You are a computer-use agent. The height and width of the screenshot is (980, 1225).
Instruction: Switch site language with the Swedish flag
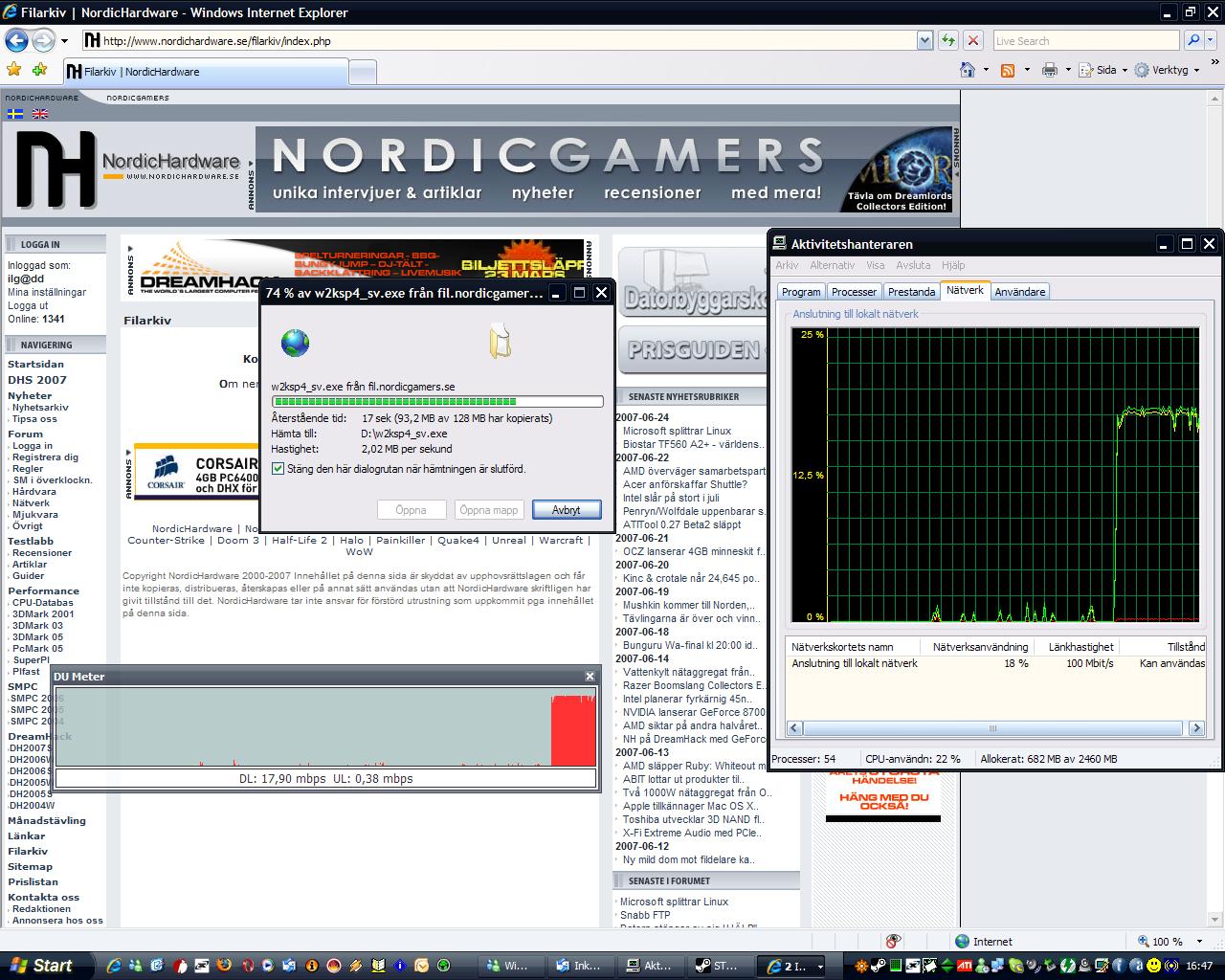(15, 113)
